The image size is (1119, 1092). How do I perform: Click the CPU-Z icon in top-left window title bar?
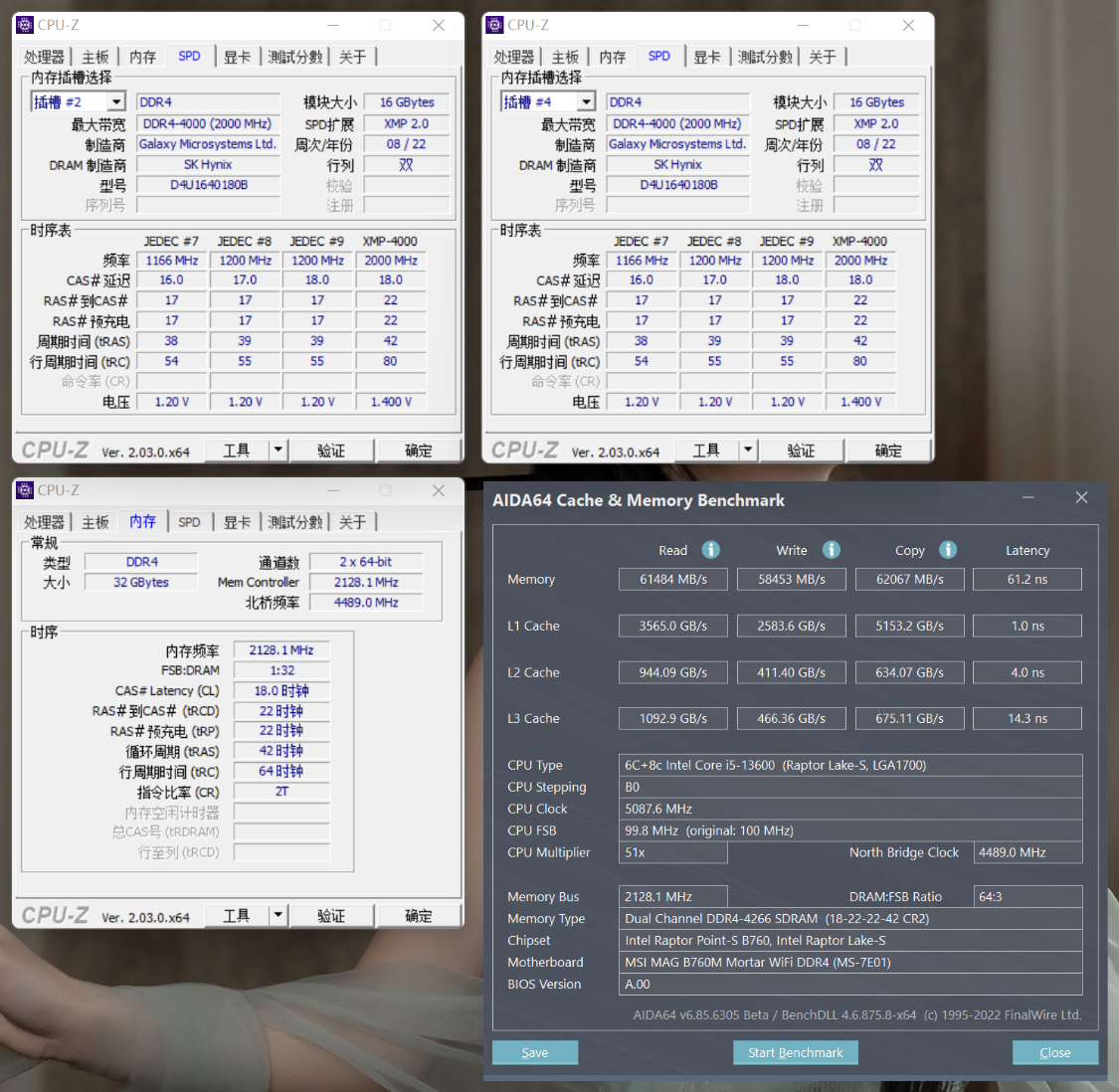25,24
